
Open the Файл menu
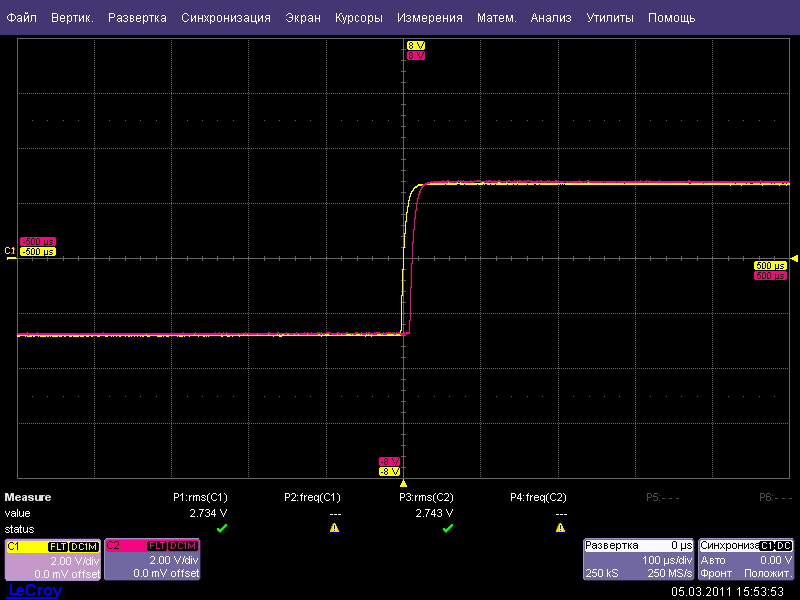(22, 18)
